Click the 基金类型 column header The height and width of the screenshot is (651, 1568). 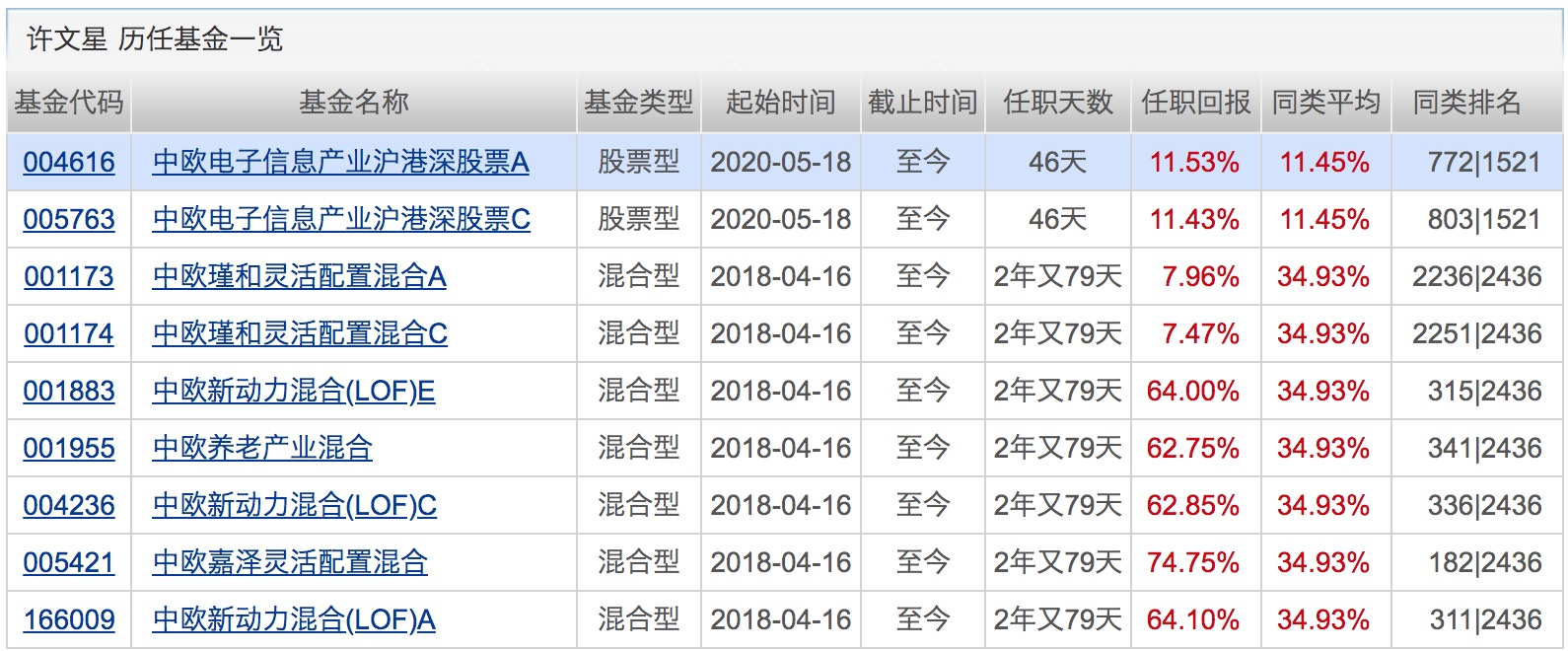pyautogui.click(x=639, y=102)
